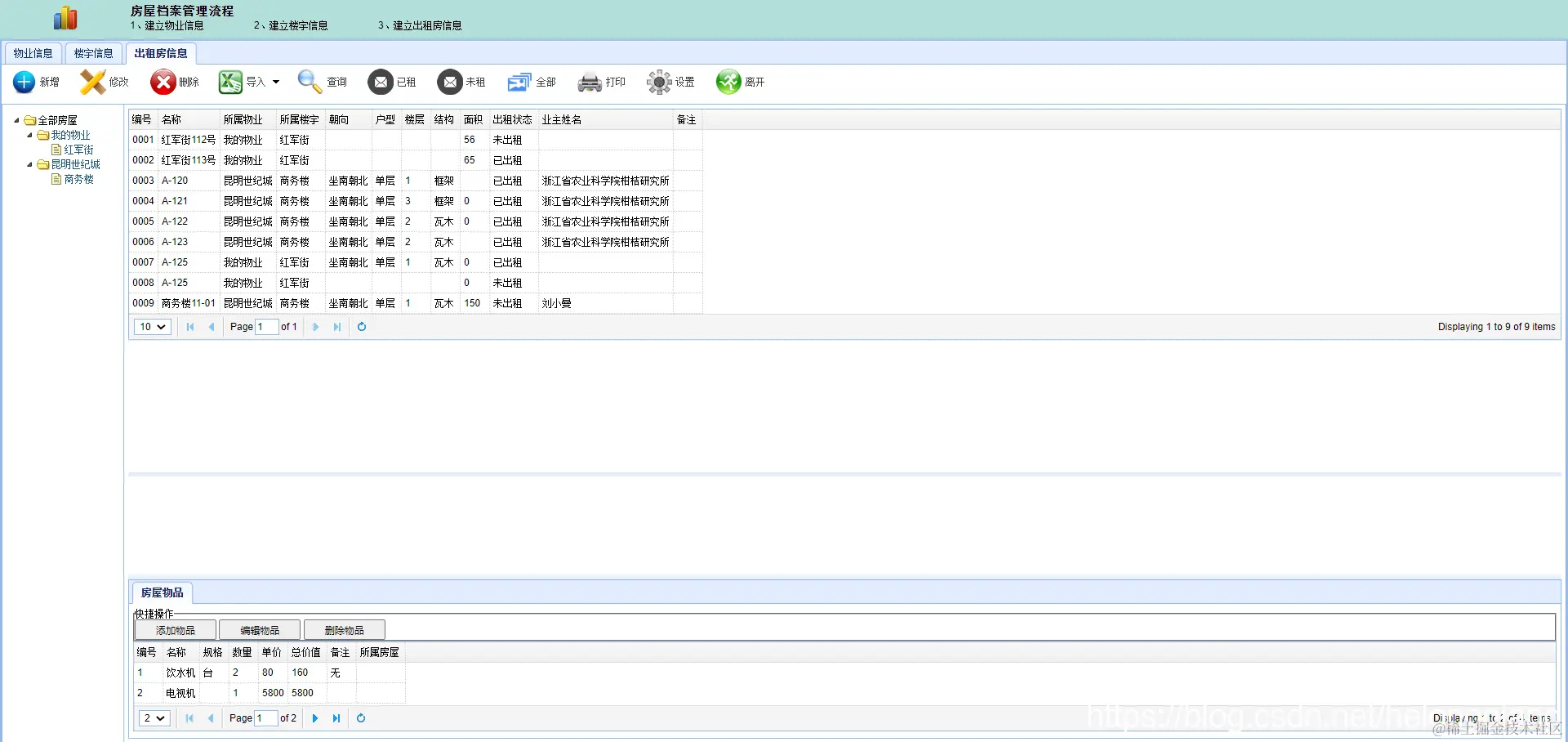Click the 打印 printer icon
The image size is (1568, 742).
pyautogui.click(x=590, y=83)
